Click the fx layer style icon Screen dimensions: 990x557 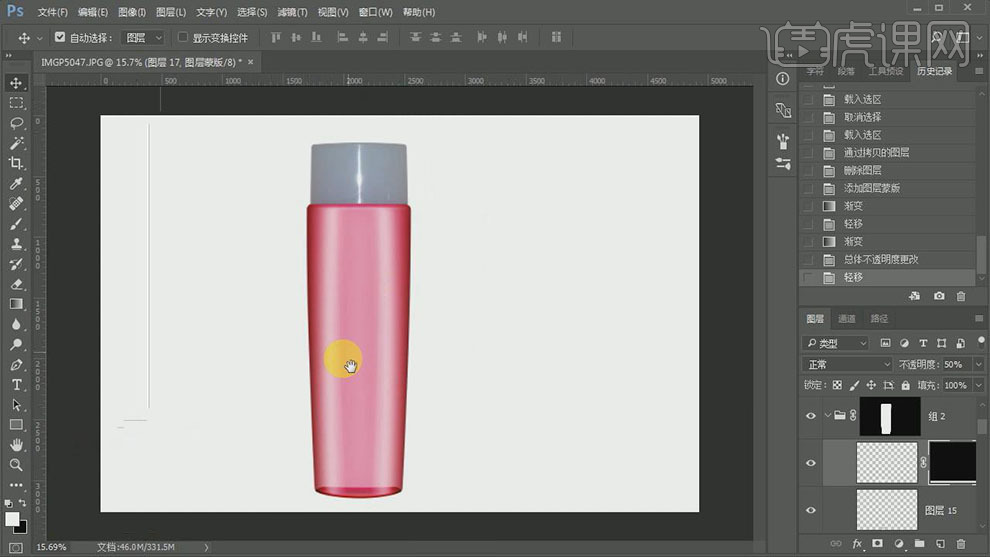(857, 544)
